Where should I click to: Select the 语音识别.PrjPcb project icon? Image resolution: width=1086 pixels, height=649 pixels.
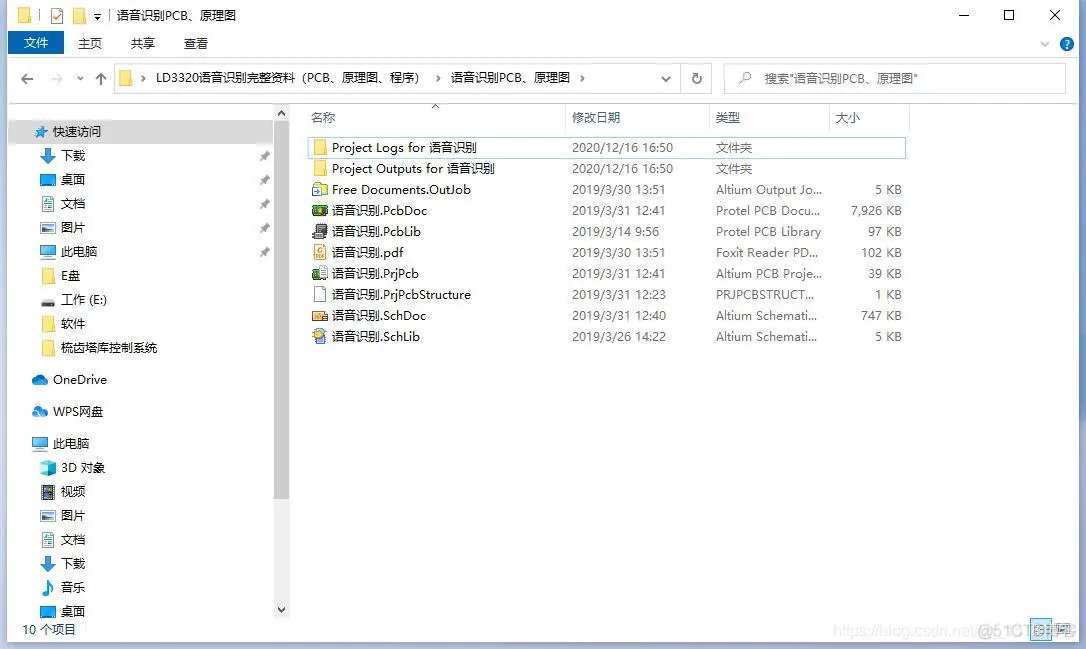tap(319, 274)
